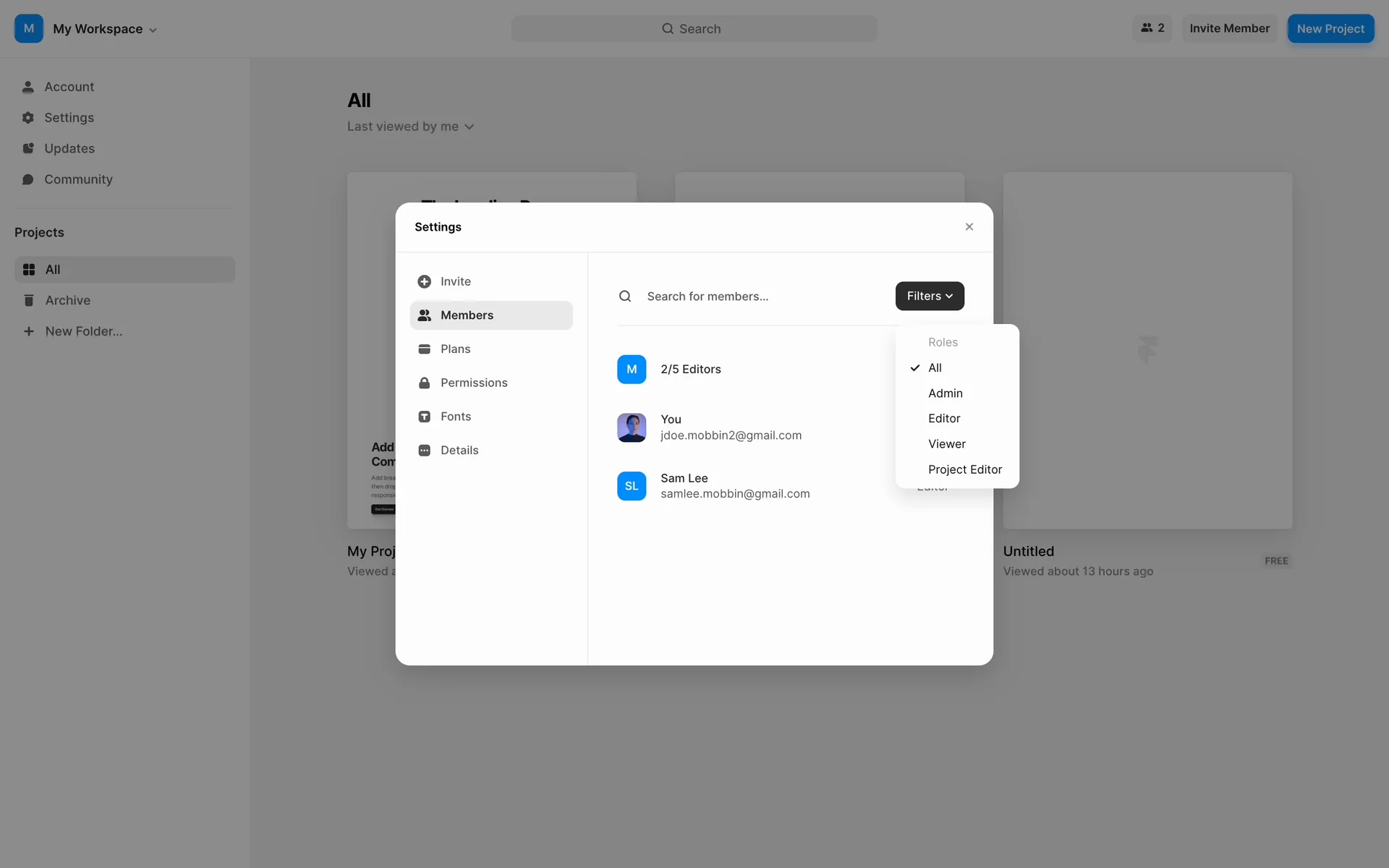
Task: Open the Plans section
Action: click(455, 349)
